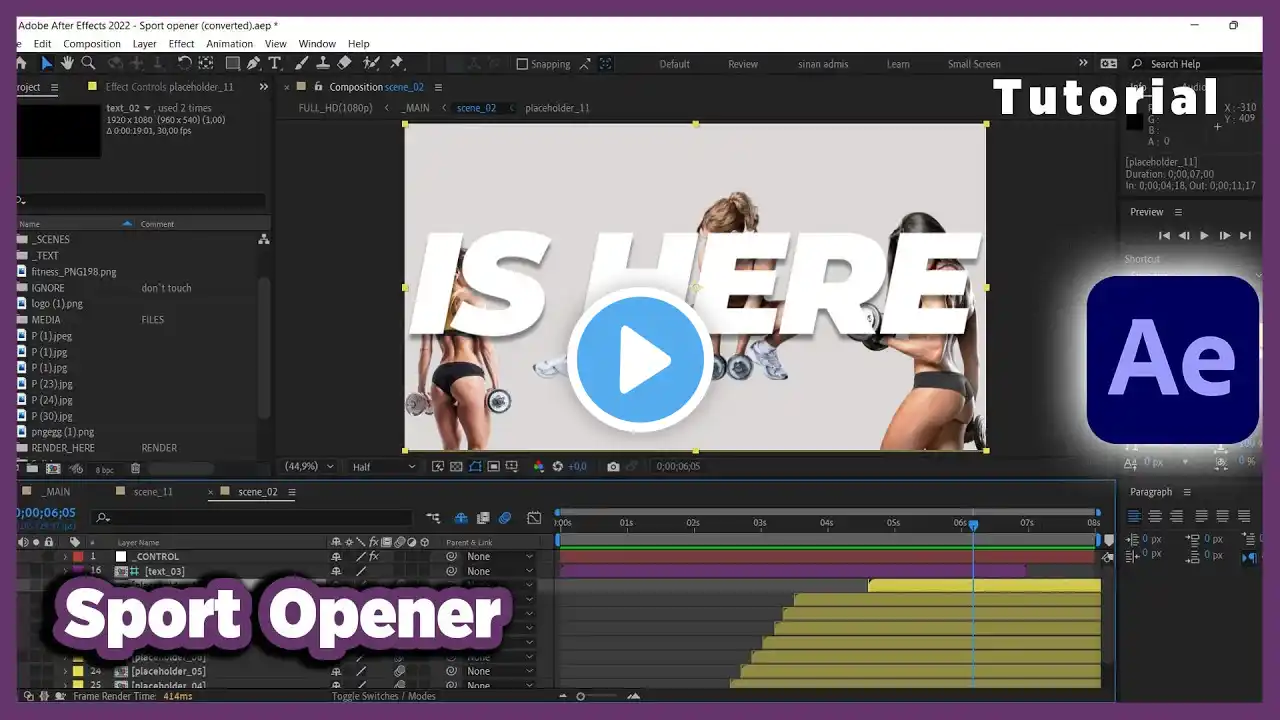Viewport: 1280px width, 720px height.
Task: Select the Type tool
Action: coord(275,63)
